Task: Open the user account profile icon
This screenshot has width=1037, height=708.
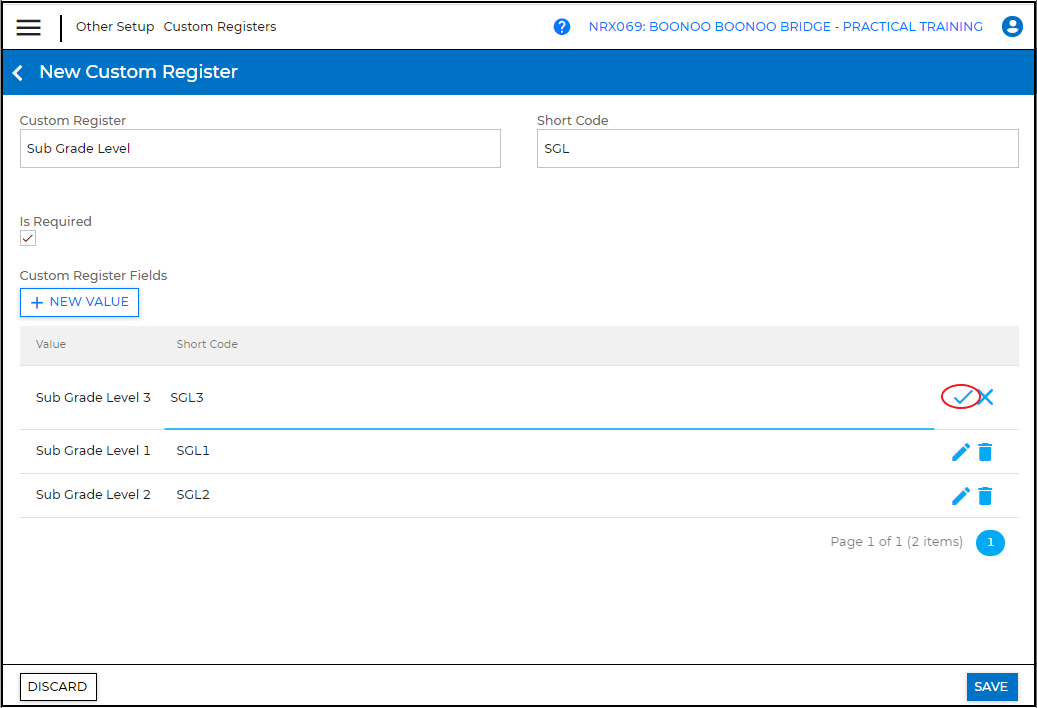Action: point(1012,27)
